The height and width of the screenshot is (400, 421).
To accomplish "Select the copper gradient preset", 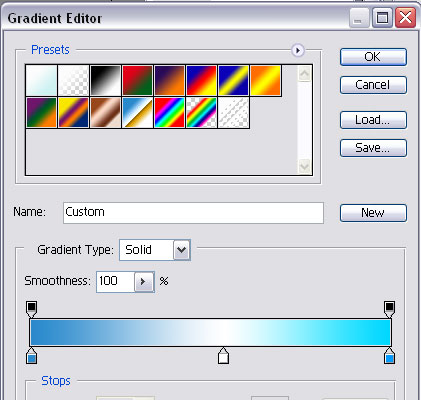I will click(105, 113).
